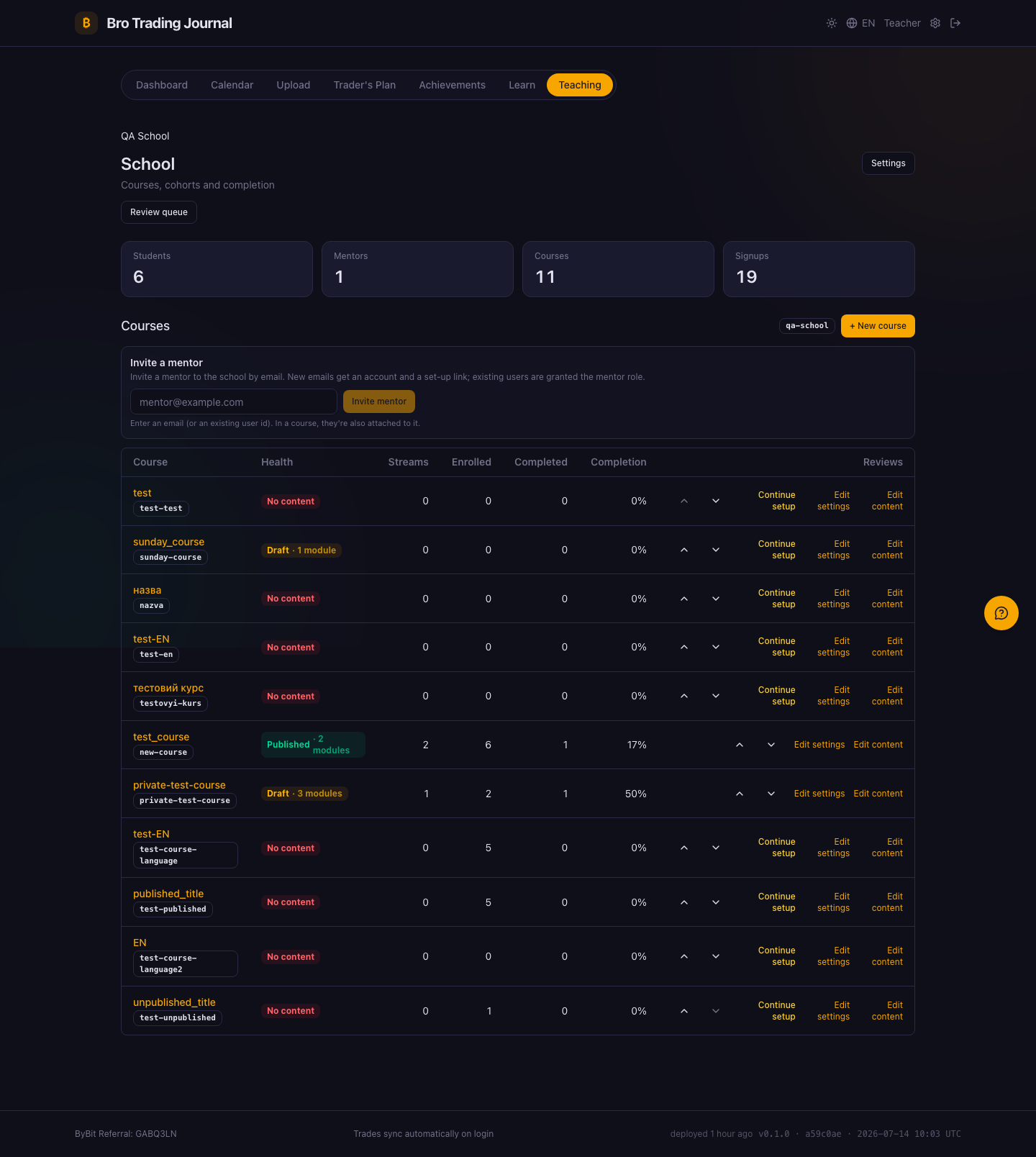Open published_title course link
The height and width of the screenshot is (1157, 1036).
[168, 894]
